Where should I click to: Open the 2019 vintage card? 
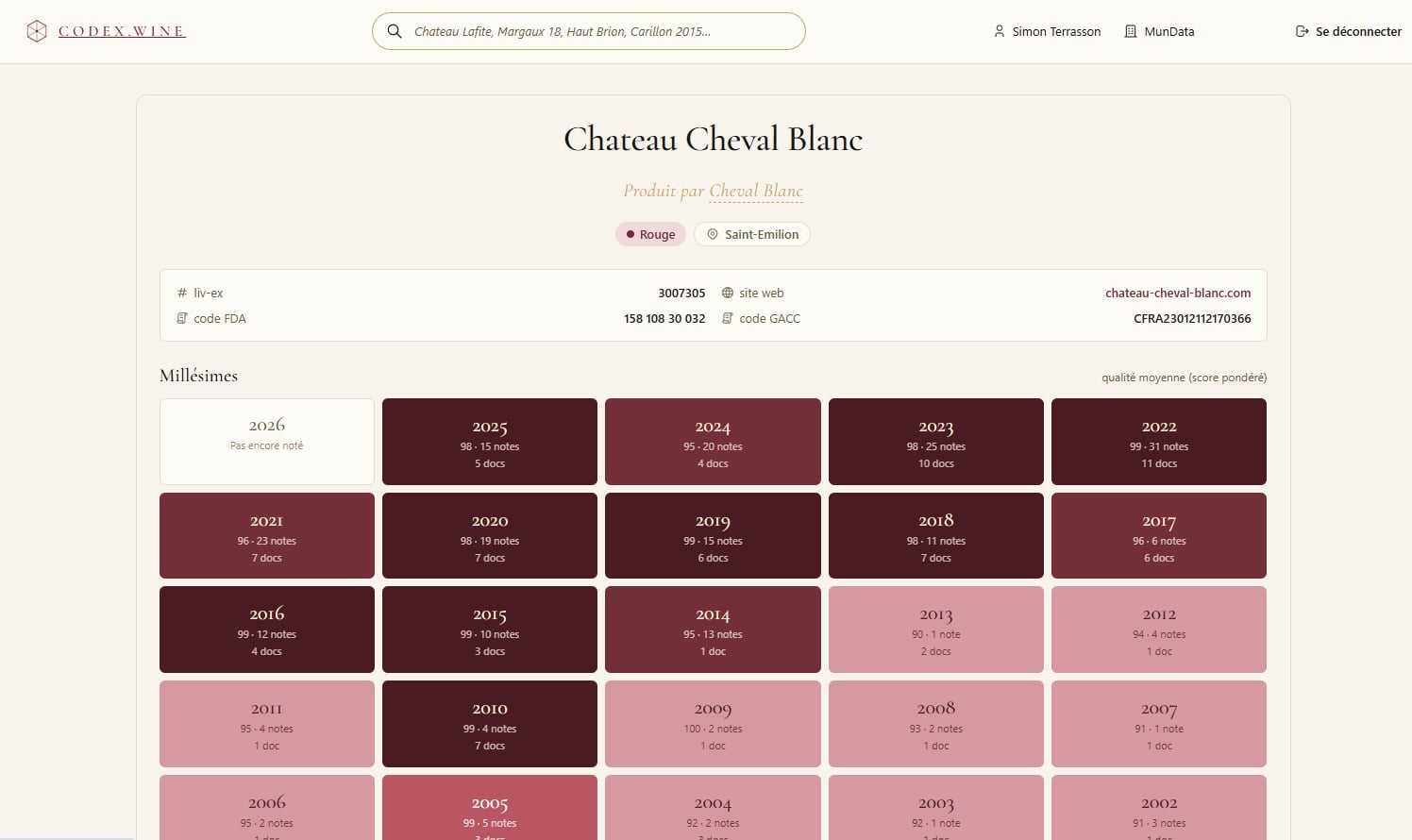(713, 535)
